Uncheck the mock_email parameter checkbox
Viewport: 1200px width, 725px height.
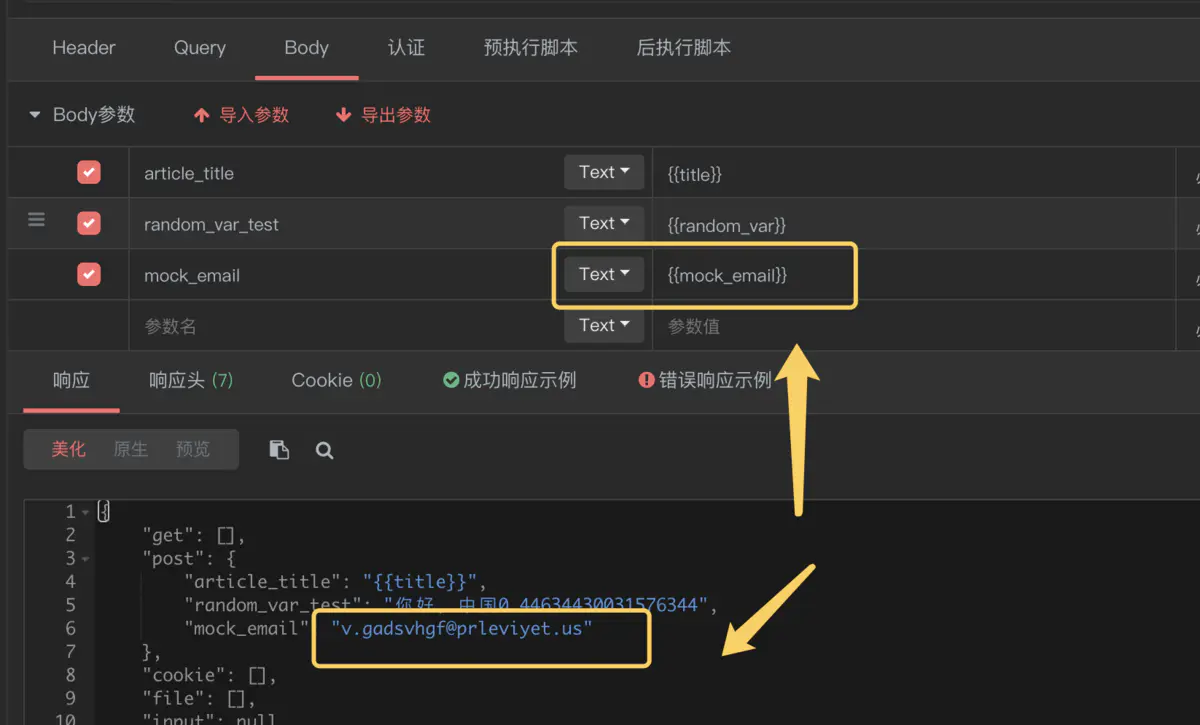pyautogui.click(x=89, y=274)
